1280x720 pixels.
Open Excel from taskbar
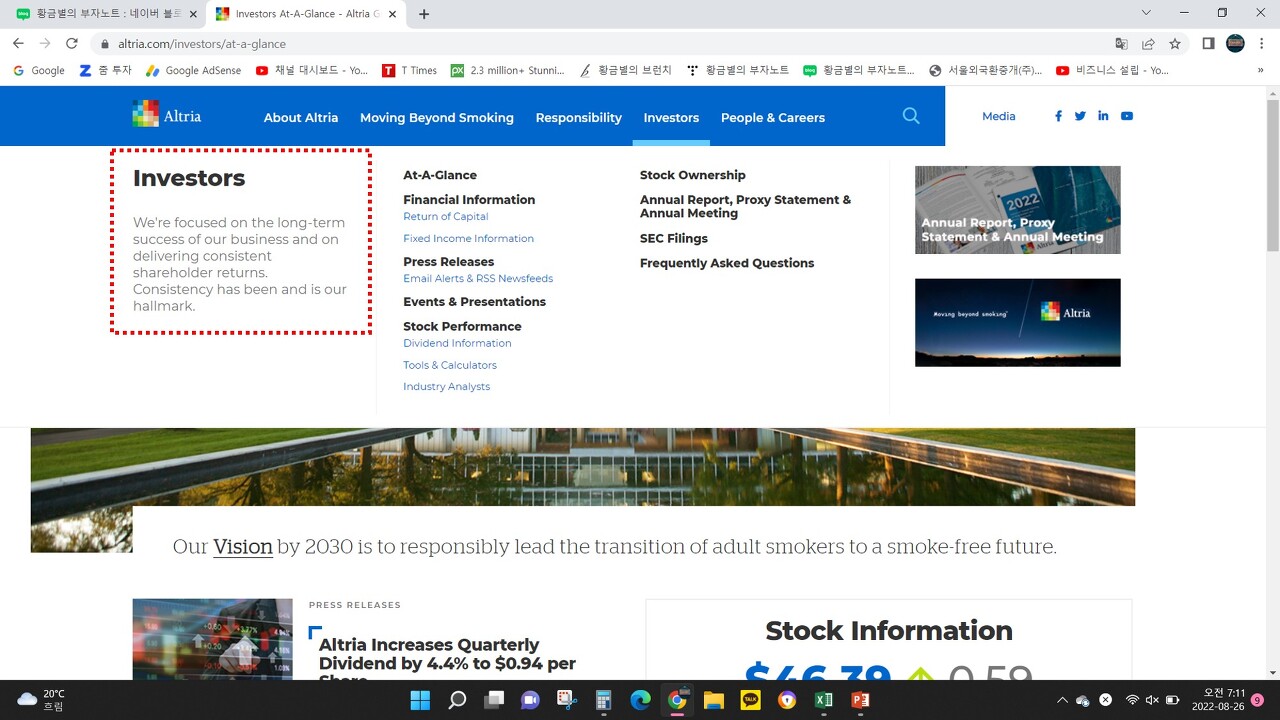coord(823,700)
